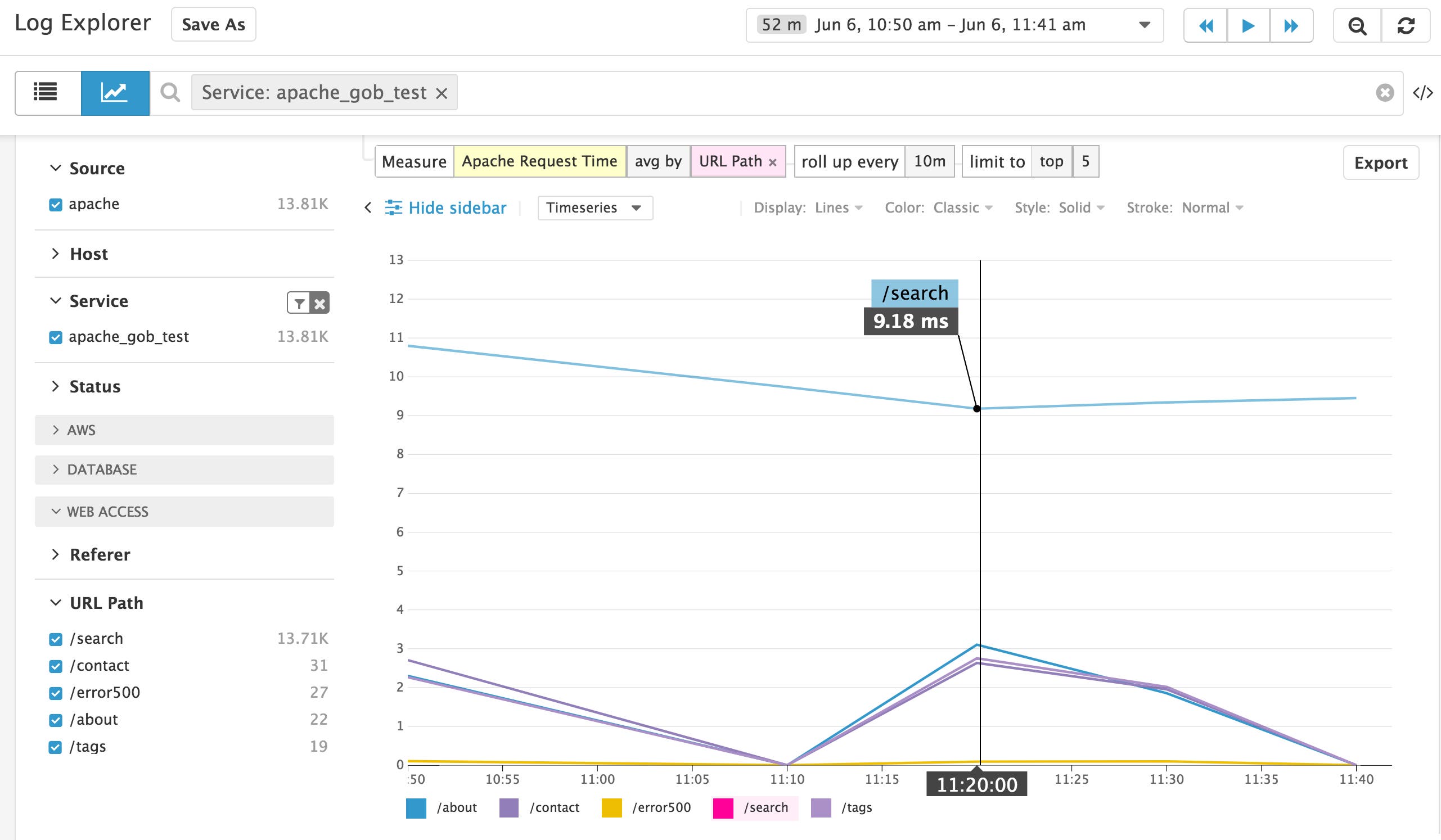The image size is (1441, 840).
Task: Click Save As to save the view
Action: pos(213,24)
